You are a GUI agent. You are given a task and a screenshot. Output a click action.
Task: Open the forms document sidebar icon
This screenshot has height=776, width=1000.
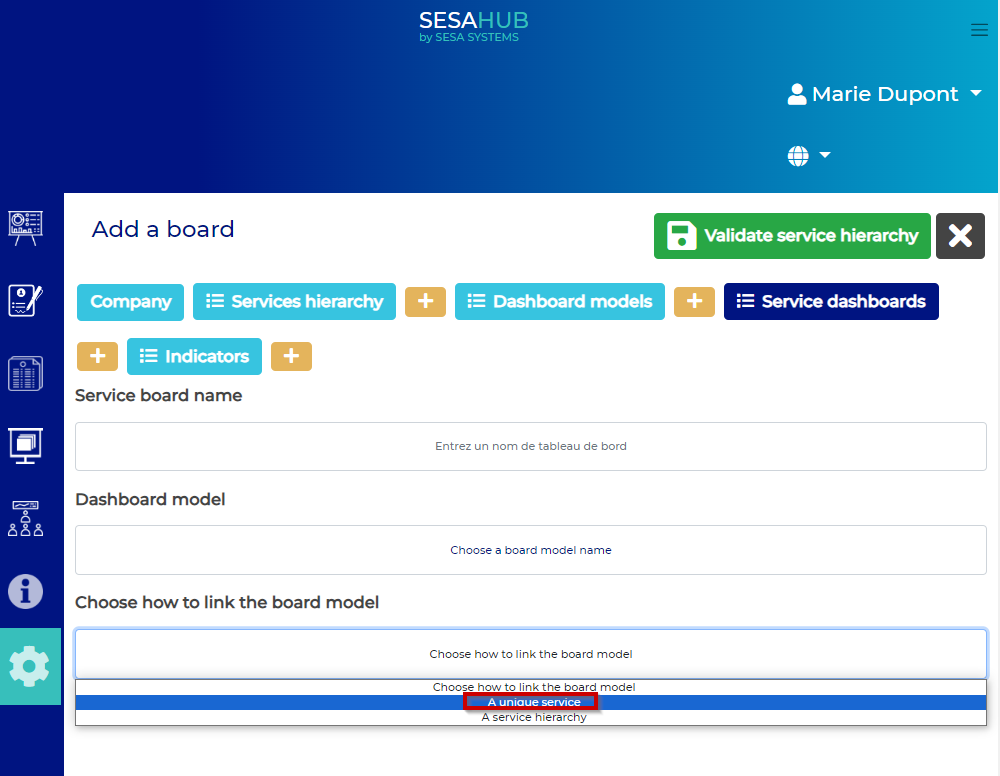pyautogui.click(x=25, y=373)
